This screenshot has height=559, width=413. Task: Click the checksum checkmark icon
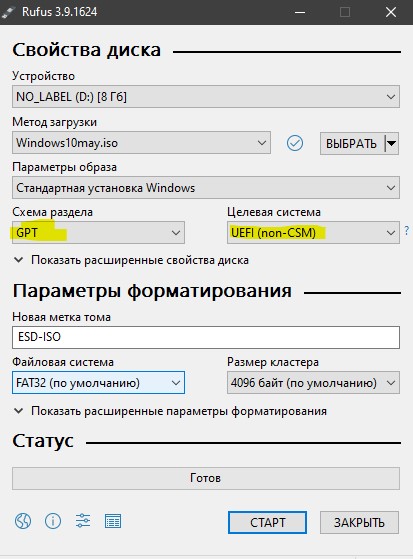(x=295, y=143)
